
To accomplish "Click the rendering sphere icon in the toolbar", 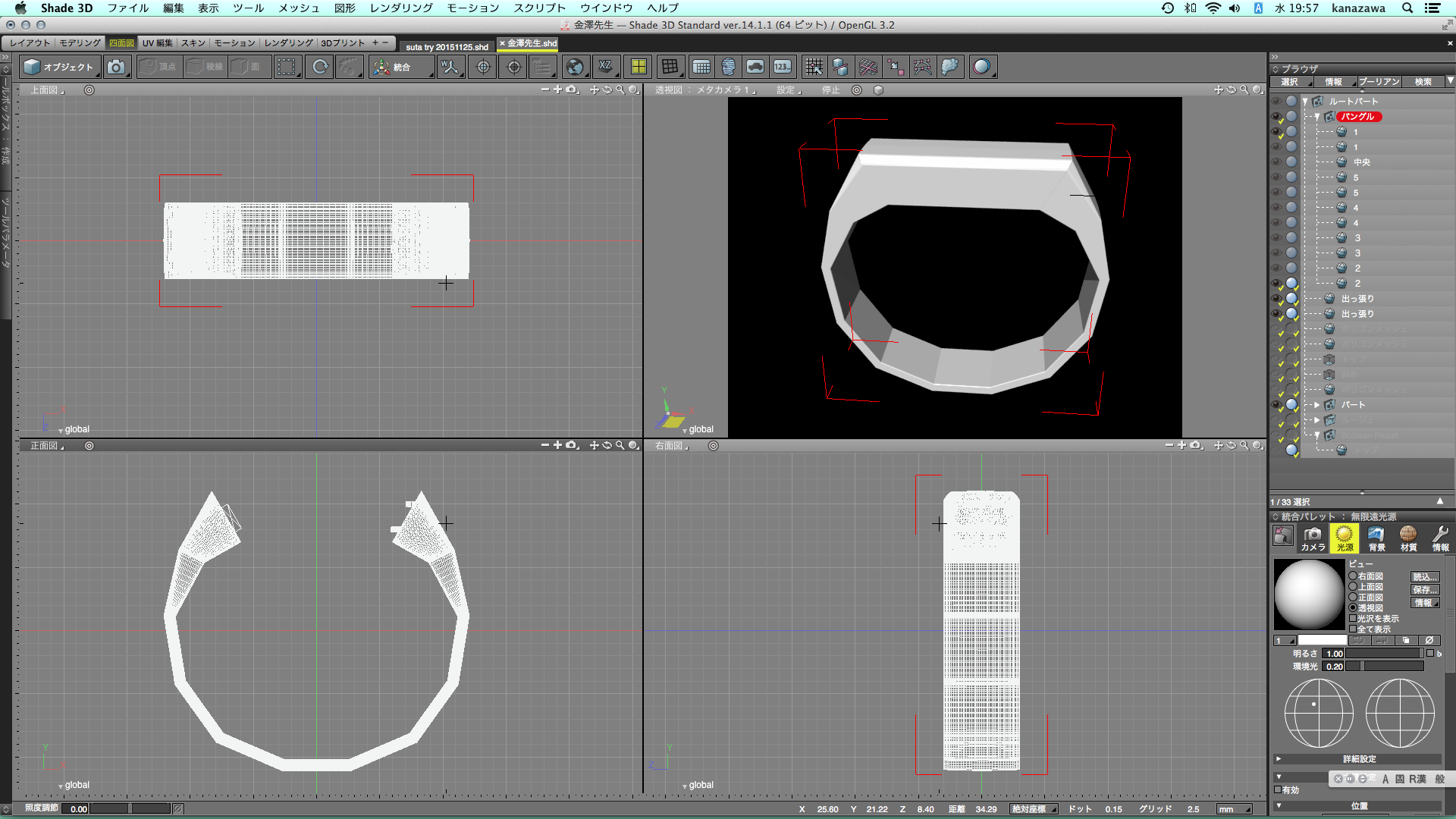I will tap(981, 67).
